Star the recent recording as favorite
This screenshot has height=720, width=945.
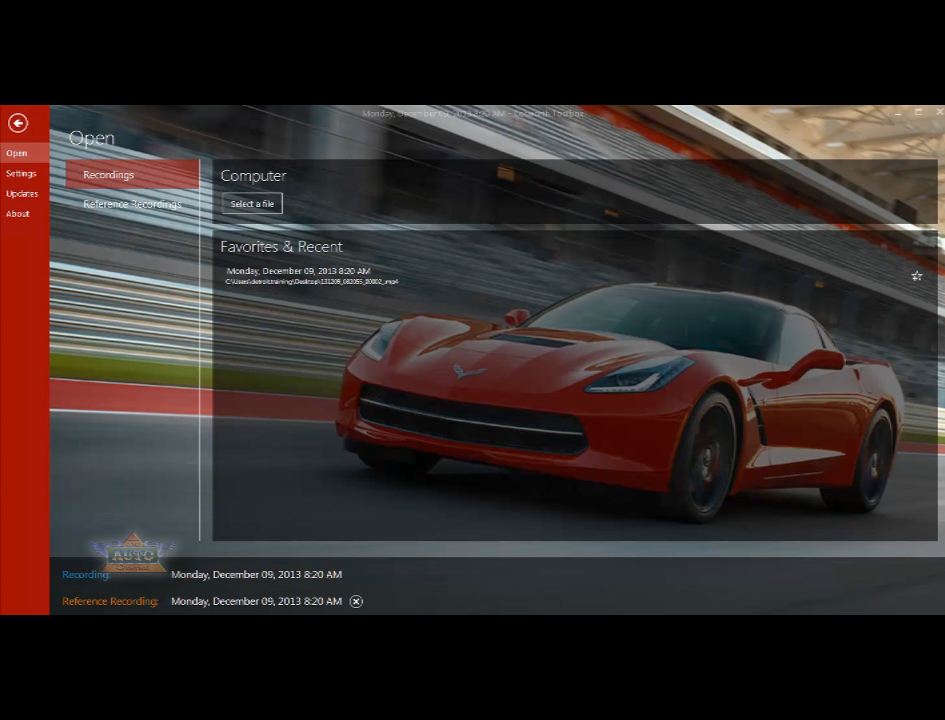click(x=916, y=276)
